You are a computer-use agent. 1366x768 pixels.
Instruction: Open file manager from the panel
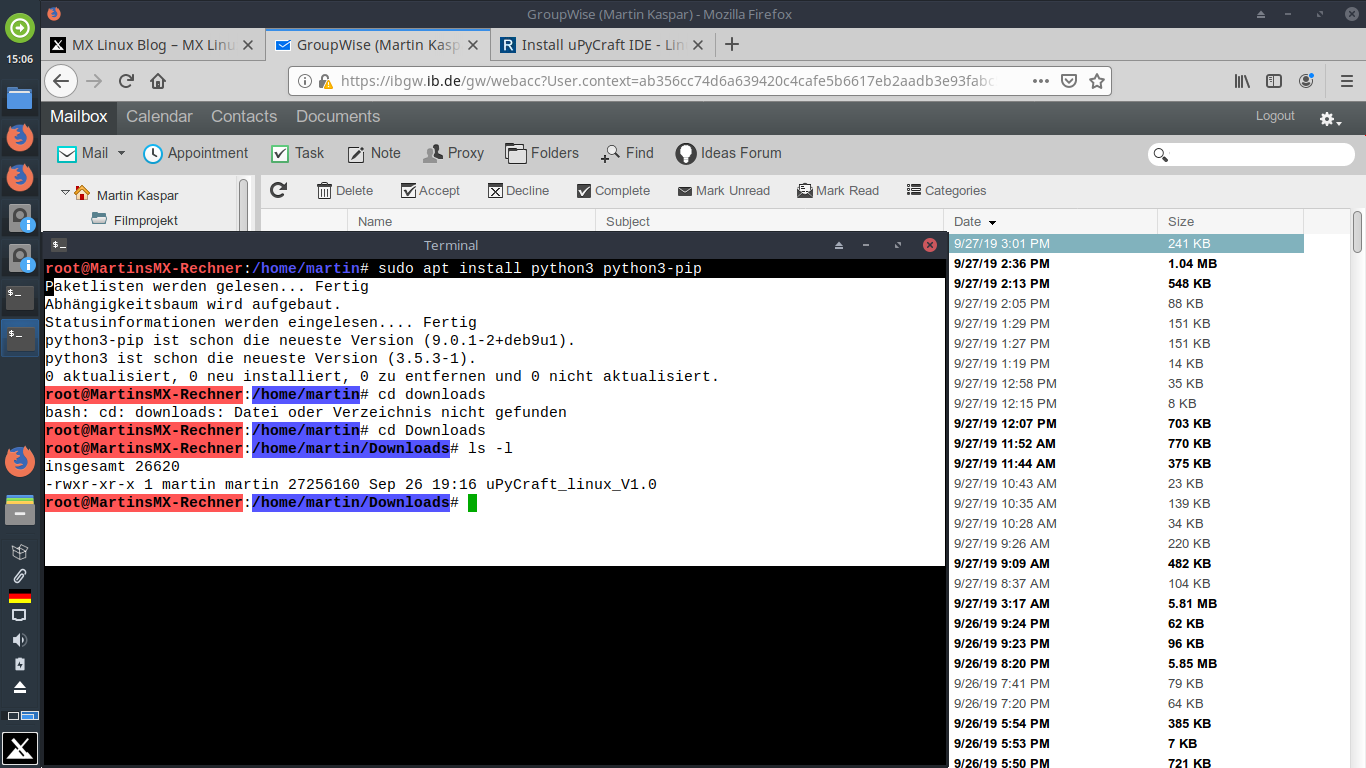(20, 97)
